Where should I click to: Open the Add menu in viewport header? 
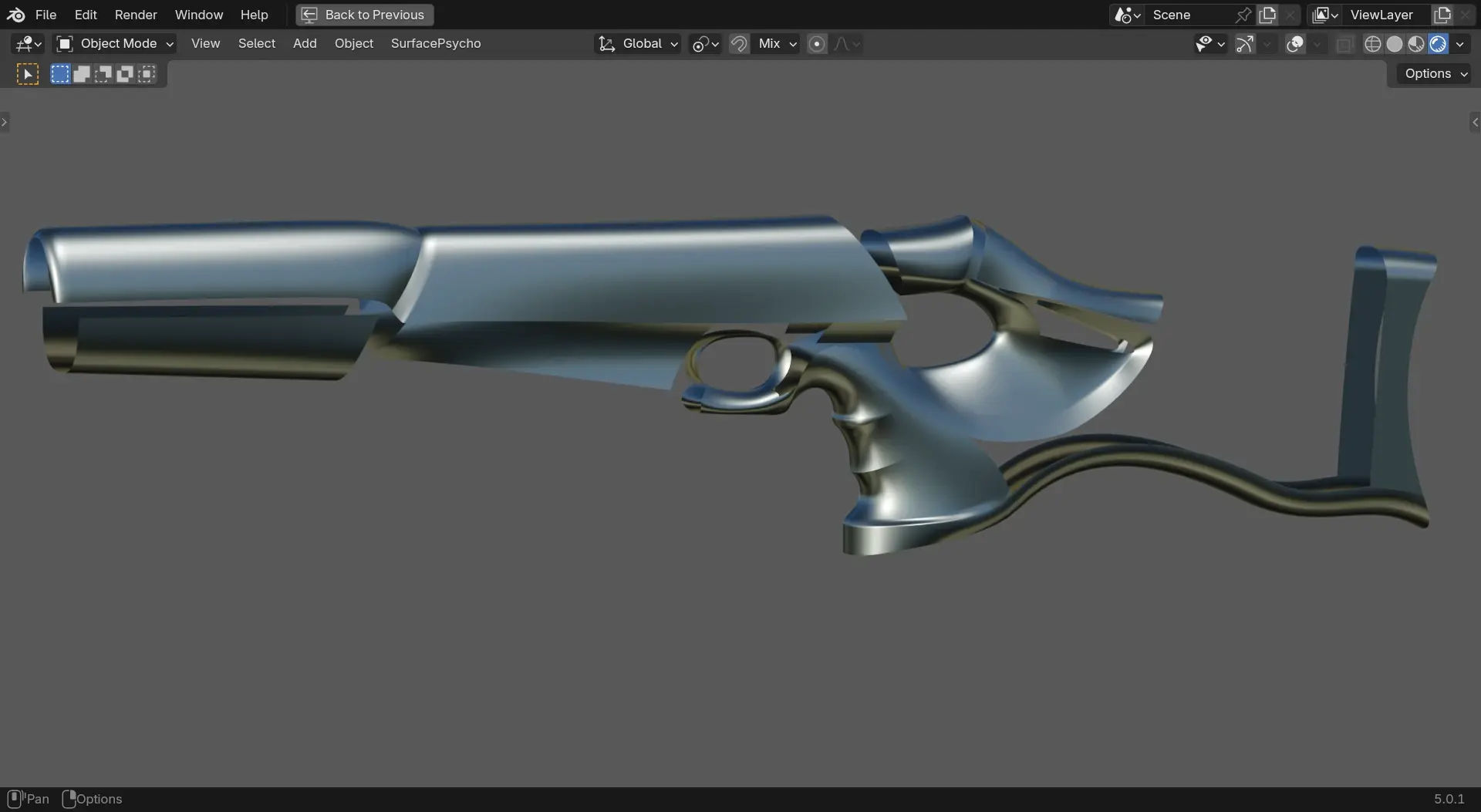point(305,44)
